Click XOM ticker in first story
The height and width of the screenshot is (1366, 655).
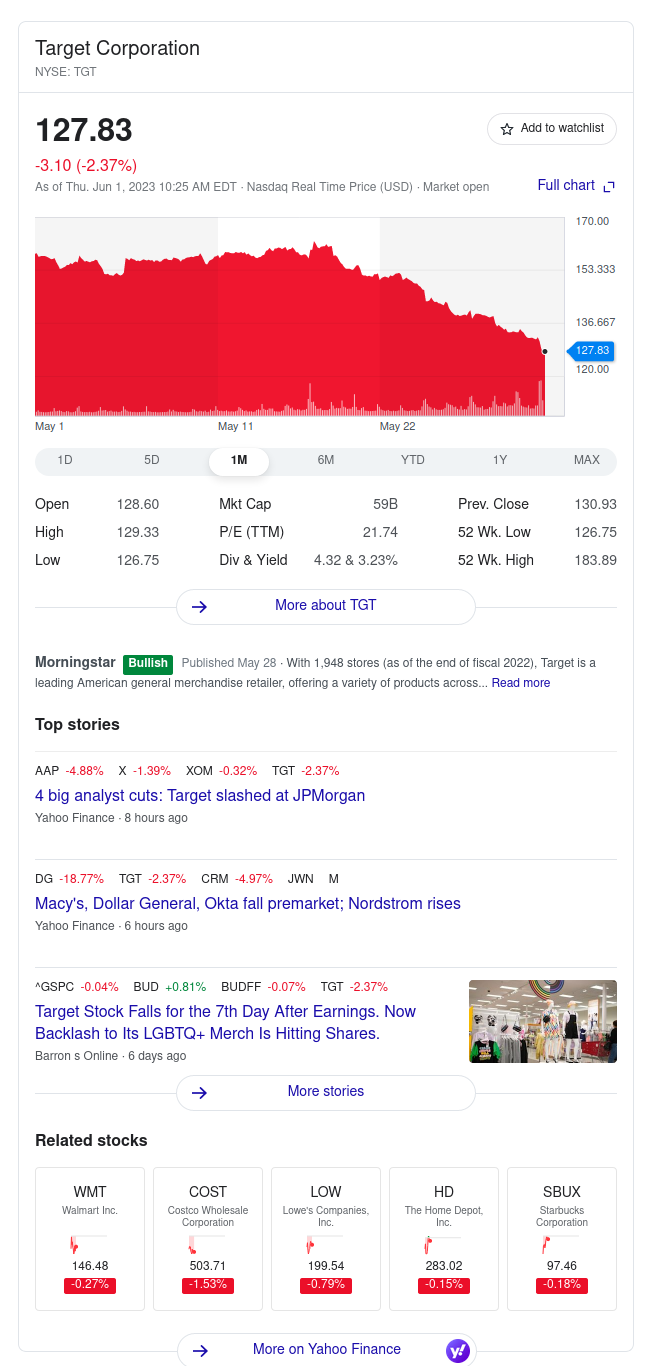click(x=199, y=771)
